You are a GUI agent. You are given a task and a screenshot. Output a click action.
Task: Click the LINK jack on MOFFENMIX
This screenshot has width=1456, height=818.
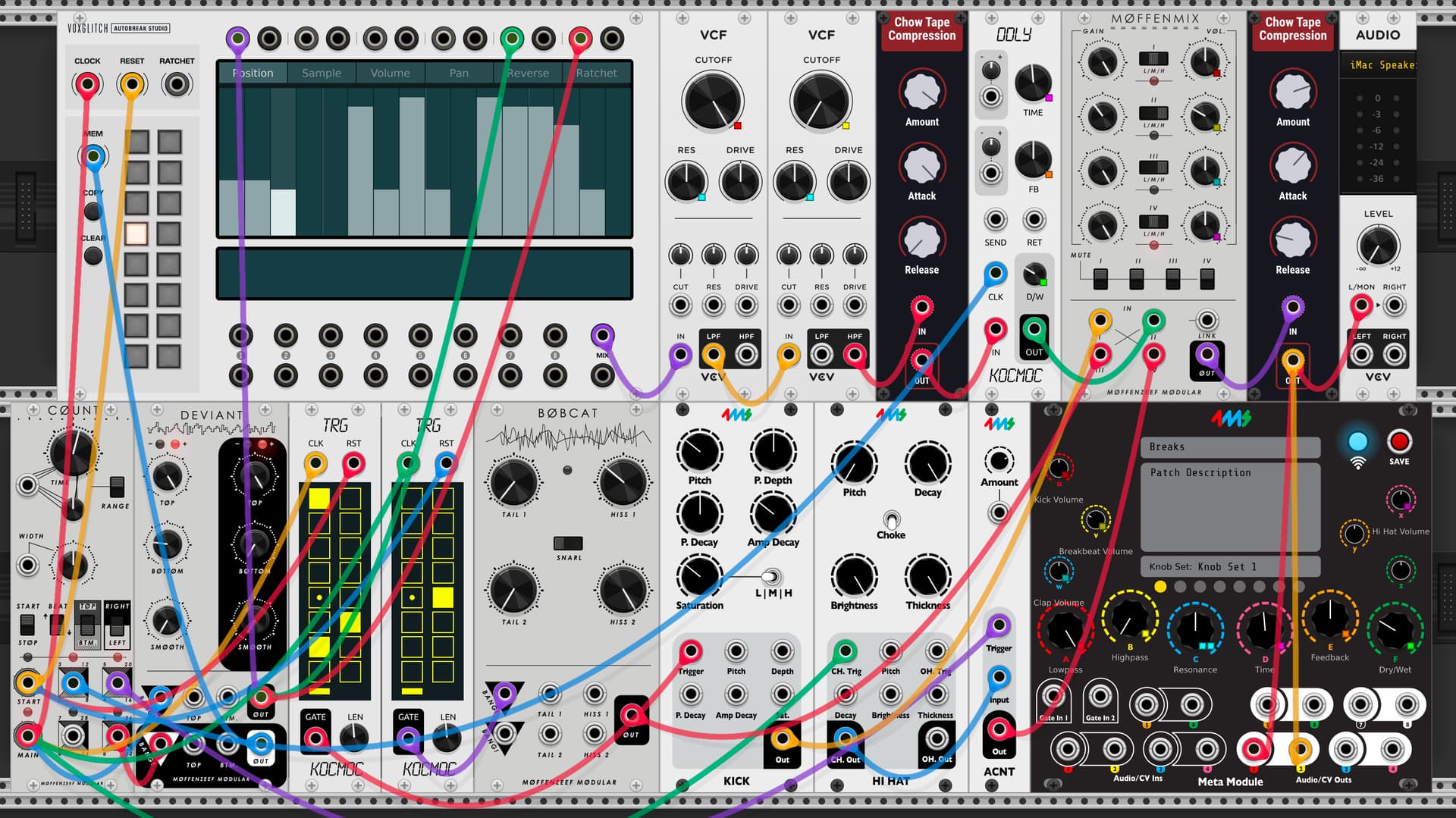tap(1207, 319)
